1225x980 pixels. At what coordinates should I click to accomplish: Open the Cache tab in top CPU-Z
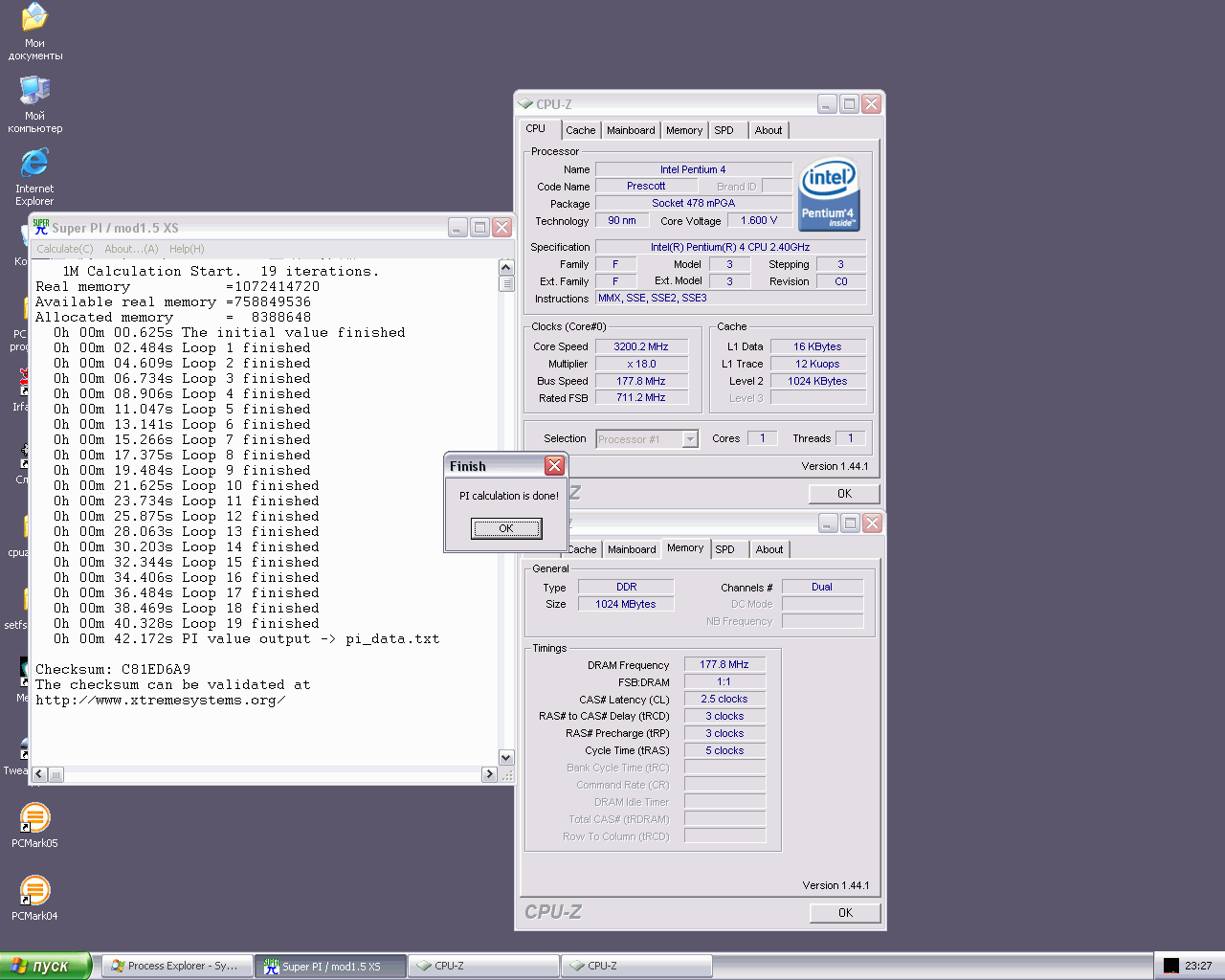pos(580,130)
